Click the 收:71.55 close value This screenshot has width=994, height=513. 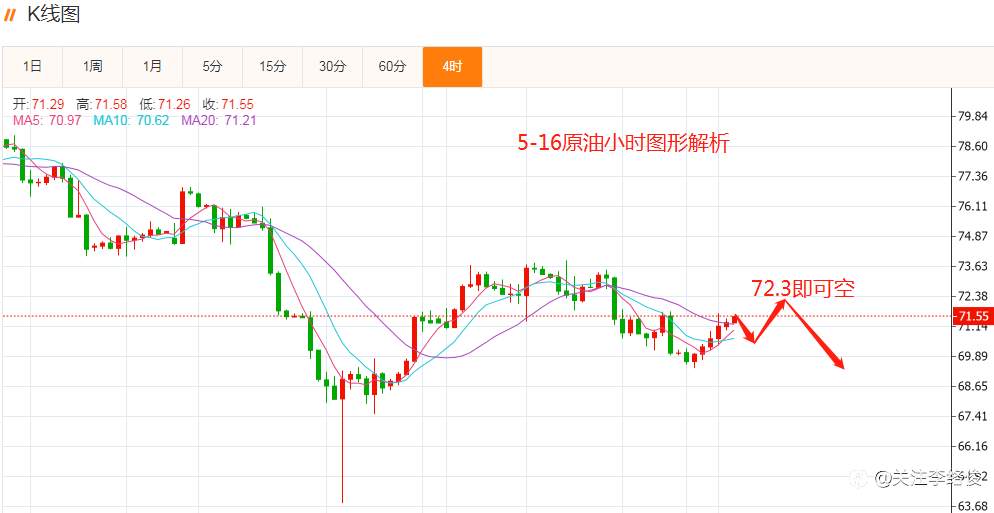[x=228, y=105]
